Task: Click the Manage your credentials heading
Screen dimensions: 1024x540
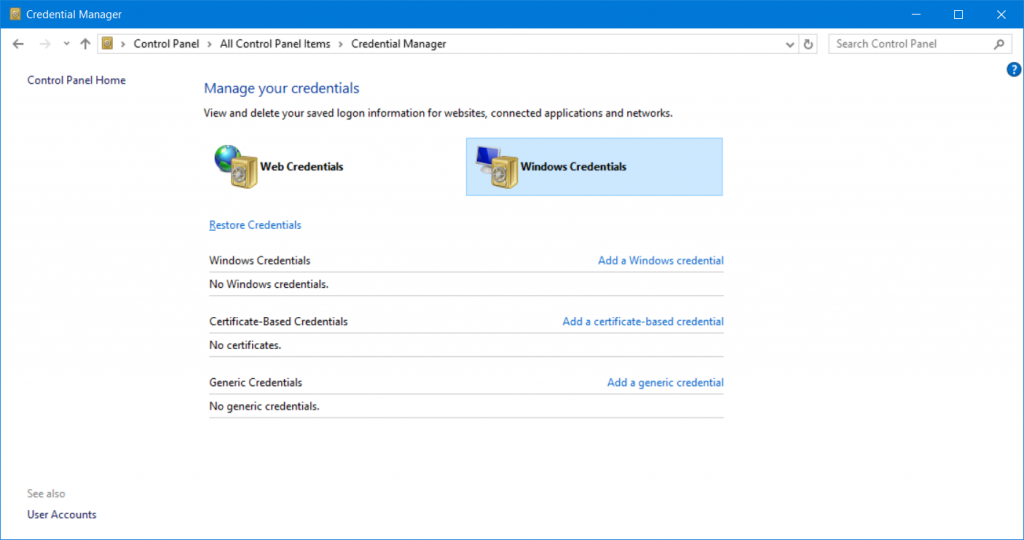Action: [281, 88]
